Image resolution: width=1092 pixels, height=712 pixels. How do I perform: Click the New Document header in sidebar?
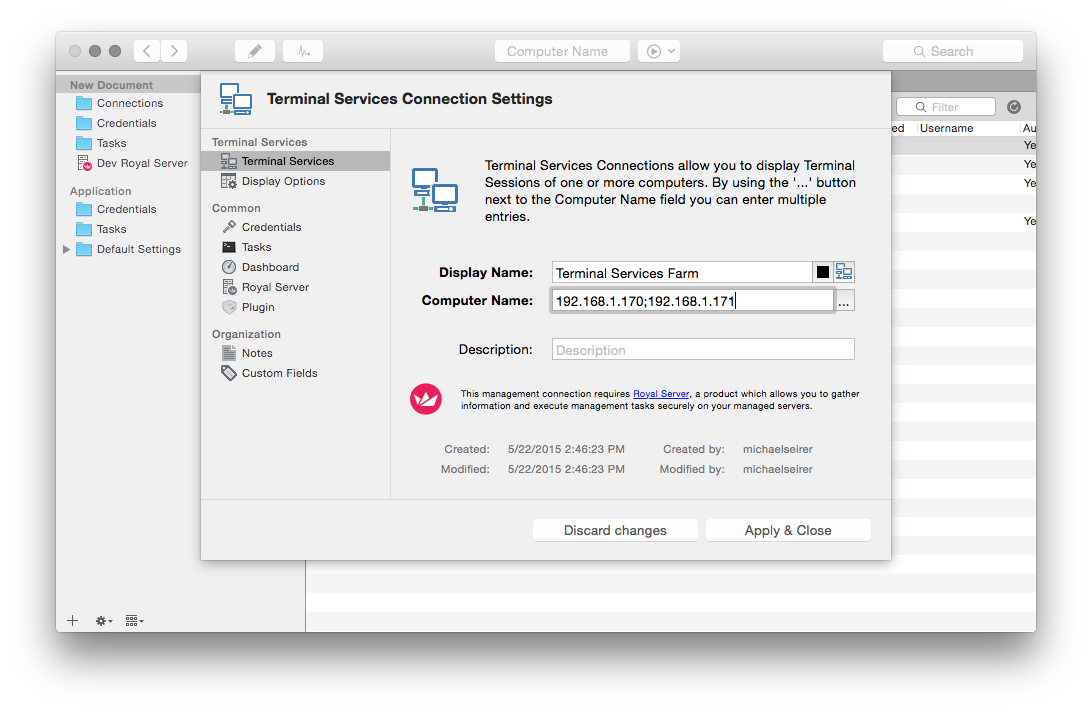pyautogui.click(x=111, y=85)
